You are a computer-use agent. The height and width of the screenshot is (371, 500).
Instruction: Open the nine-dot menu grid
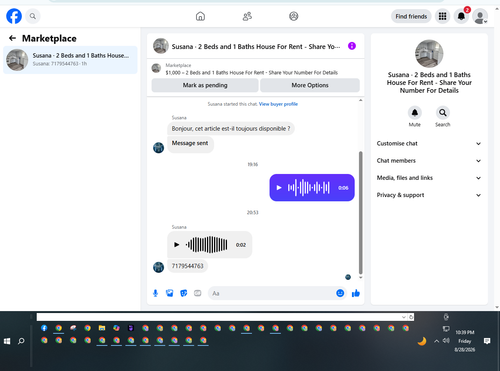pyautogui.click(x=442, y=16)
